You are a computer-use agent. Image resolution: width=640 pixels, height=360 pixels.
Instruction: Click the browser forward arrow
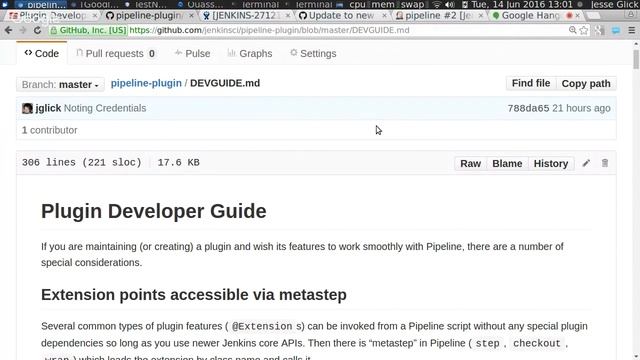(x=23, y=30)
